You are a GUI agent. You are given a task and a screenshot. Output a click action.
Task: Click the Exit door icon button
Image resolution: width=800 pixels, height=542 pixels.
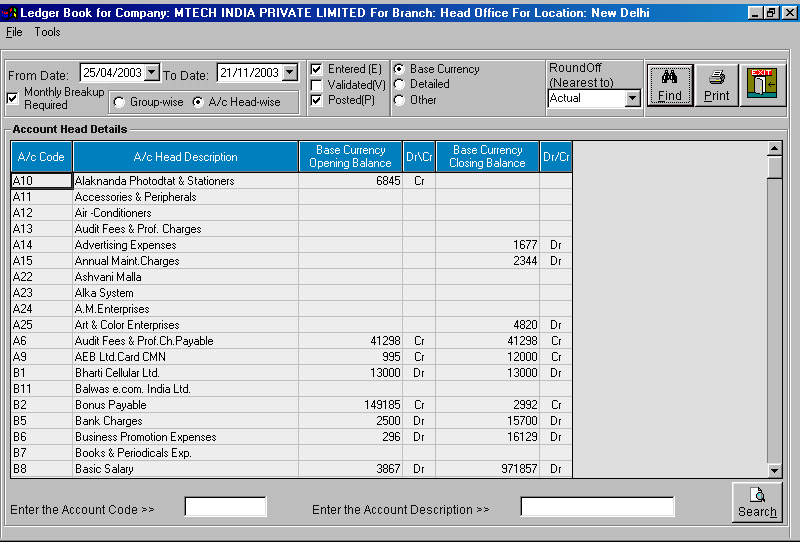click(x=762, y=85)
